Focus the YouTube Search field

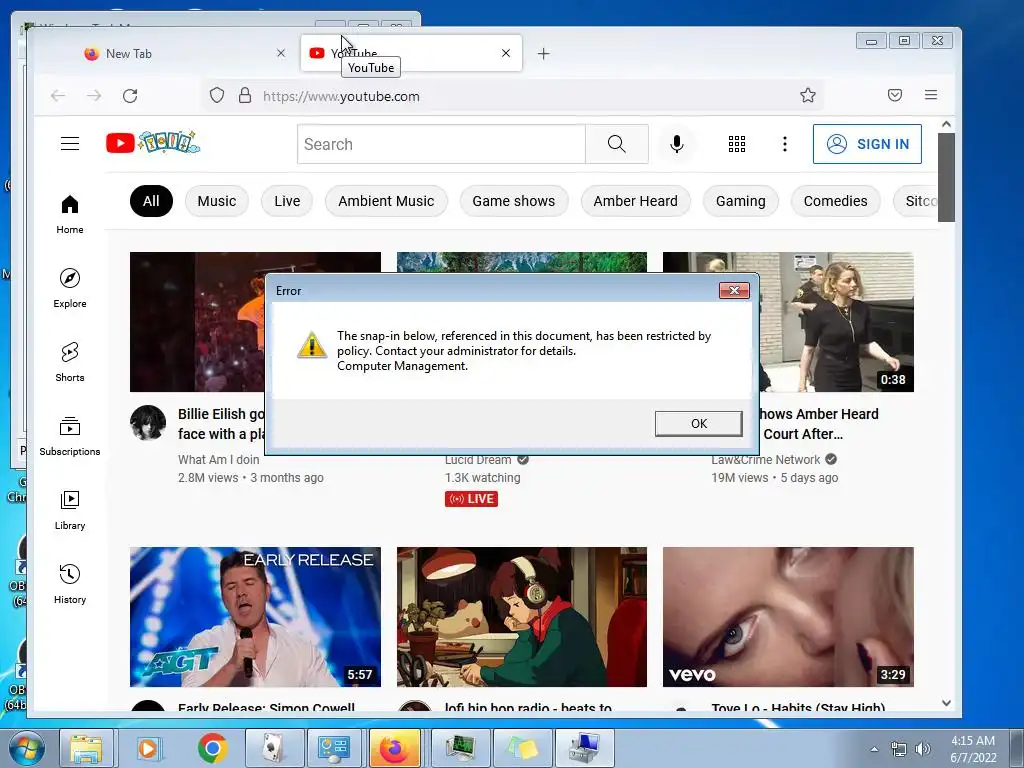pos(441,144)
